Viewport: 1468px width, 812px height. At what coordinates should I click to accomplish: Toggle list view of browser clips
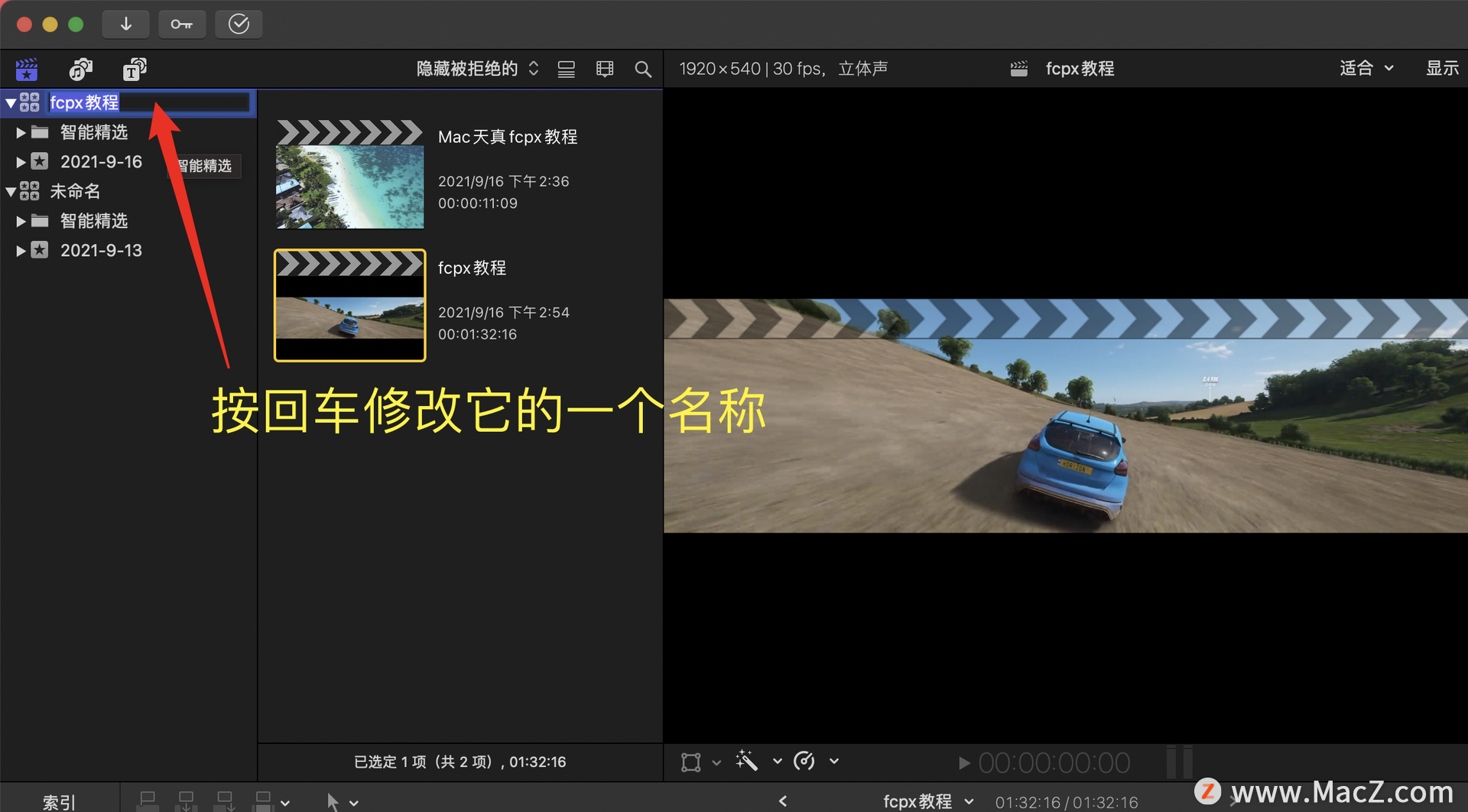coord(567,70)
